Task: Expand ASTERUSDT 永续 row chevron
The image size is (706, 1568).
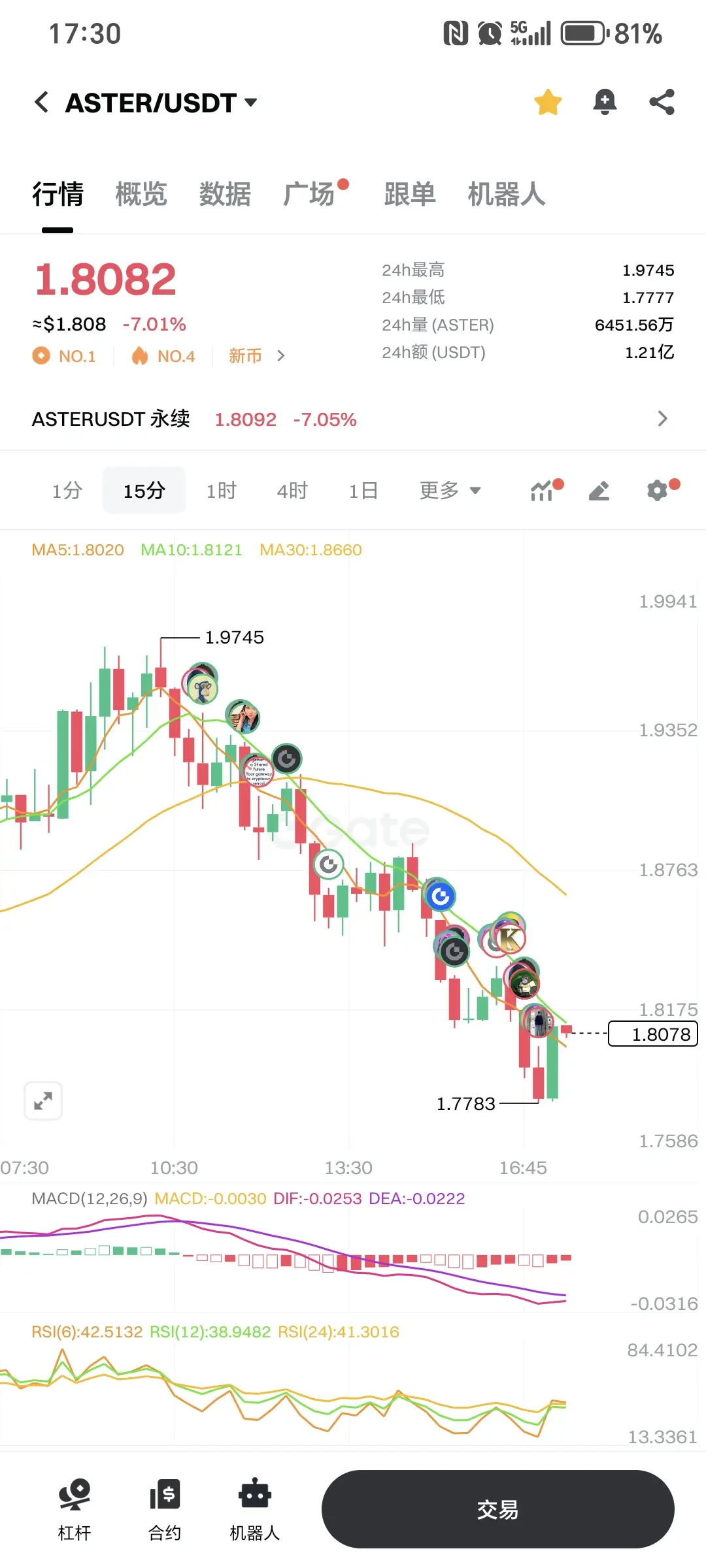Action: [x=662, y=419]
